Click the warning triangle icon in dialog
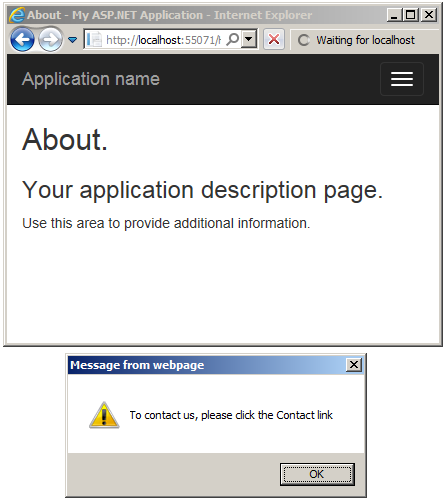 (x=104, y=415)
